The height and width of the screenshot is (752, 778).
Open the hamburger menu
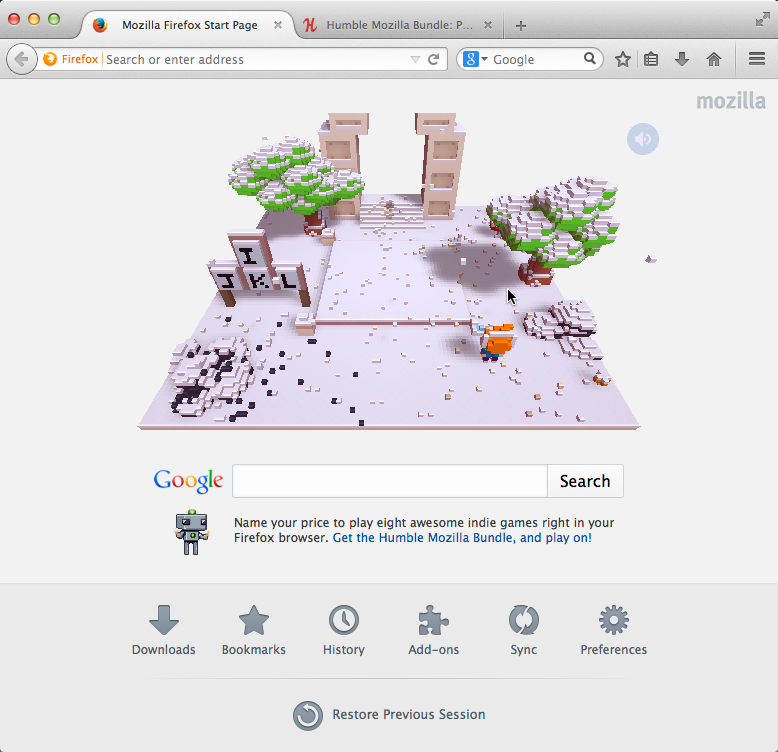[x=757, y=59]
